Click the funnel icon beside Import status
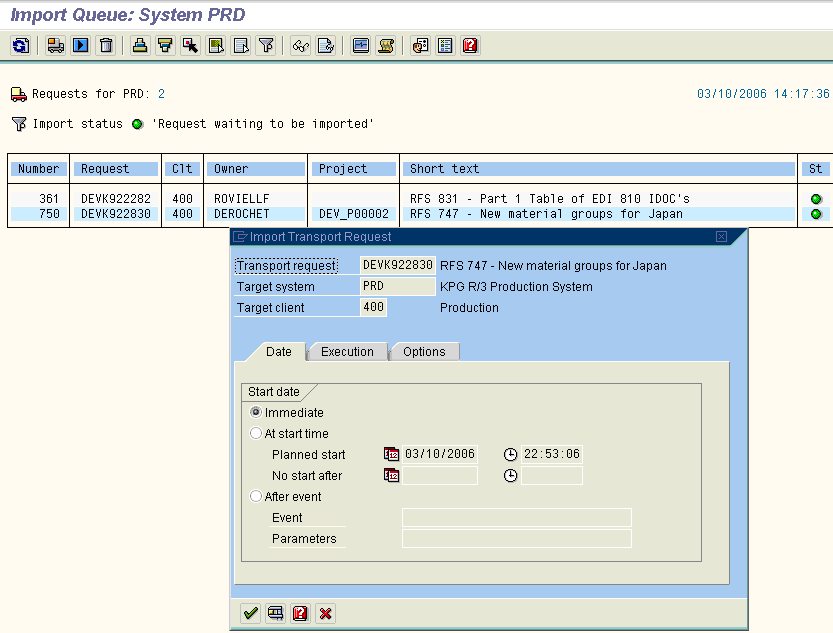The image size is (833, 633). click(19, 124)
